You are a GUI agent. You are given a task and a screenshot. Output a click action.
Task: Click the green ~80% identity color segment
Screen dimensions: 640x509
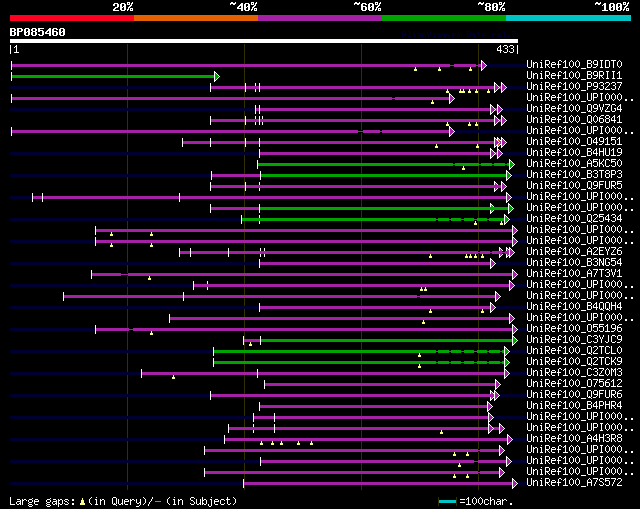coord(444,18)
